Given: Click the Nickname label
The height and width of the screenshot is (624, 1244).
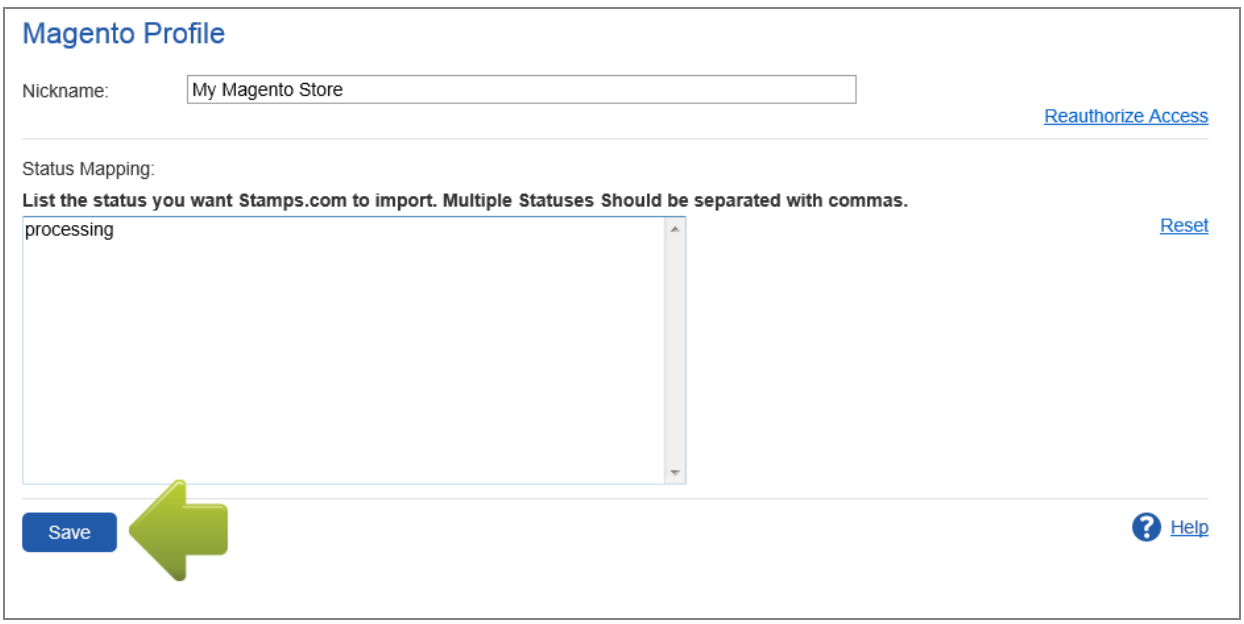Looking at the screenshot, I should click(65, 91).
